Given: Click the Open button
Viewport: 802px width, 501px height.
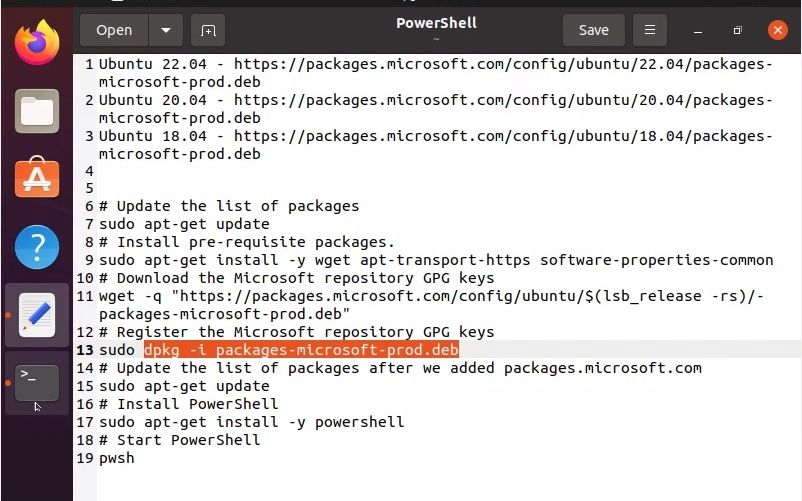Looking at the screenshot, I should coord(114,30).
